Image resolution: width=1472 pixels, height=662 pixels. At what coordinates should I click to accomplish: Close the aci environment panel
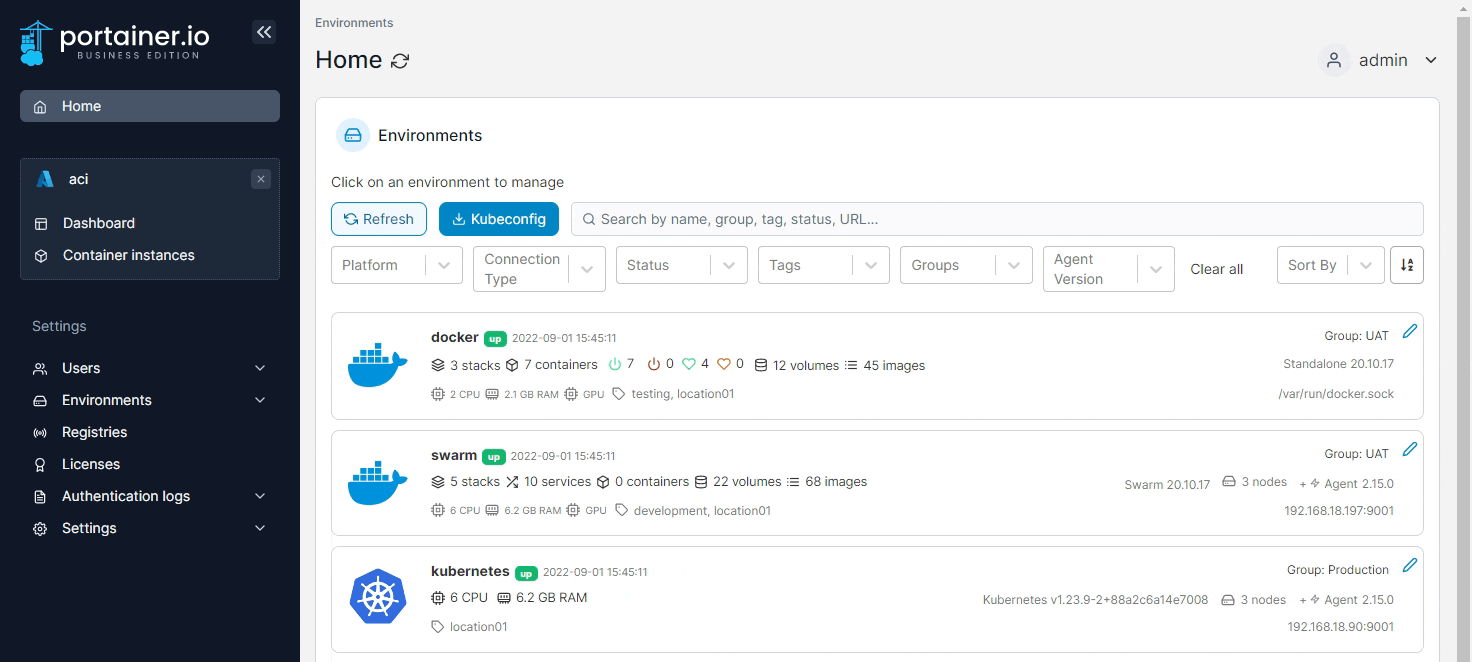click(261, 179)
